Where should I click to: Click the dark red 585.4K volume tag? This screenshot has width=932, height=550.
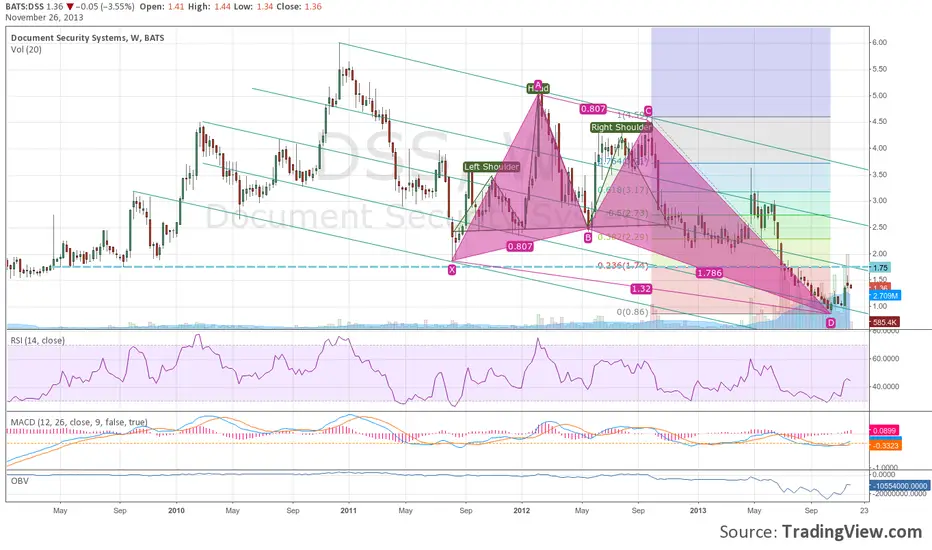[884, 322]
